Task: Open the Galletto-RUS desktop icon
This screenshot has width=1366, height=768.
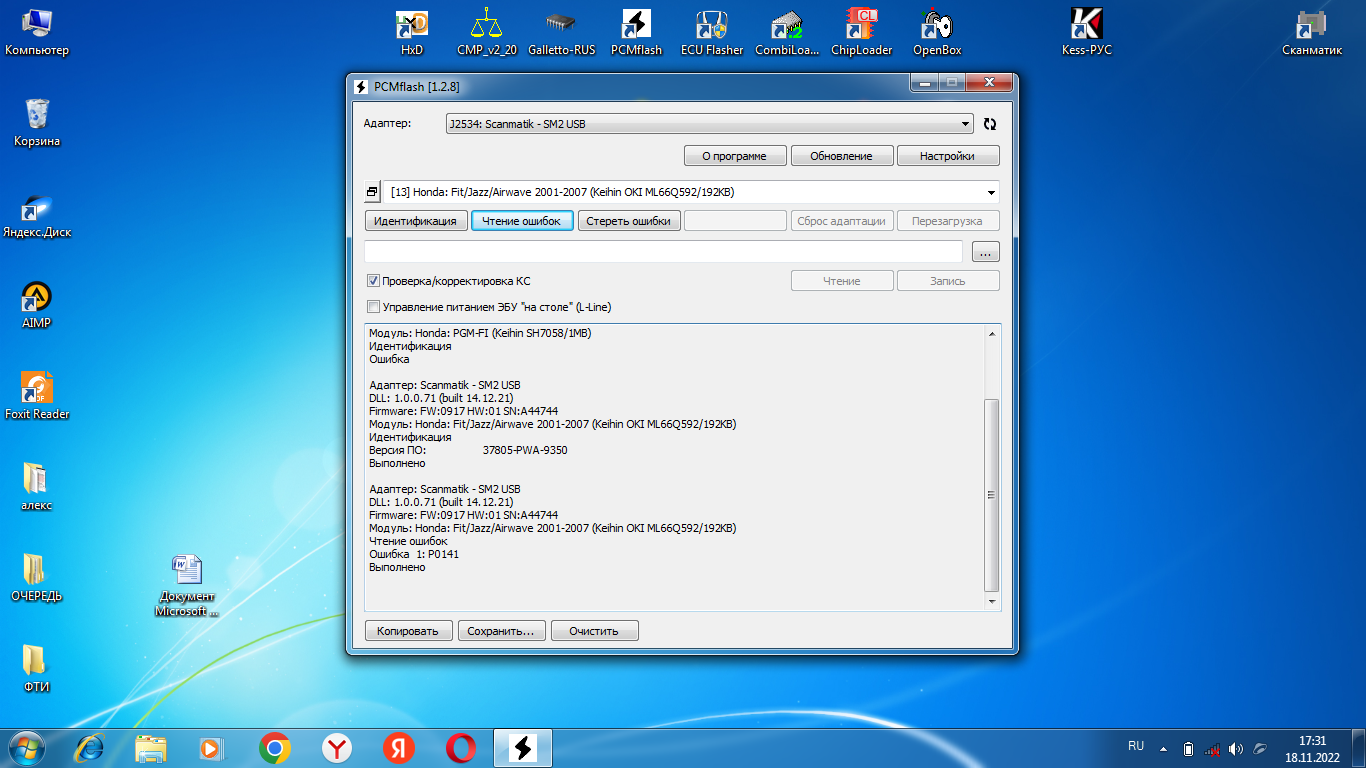Action: [561, 31]
